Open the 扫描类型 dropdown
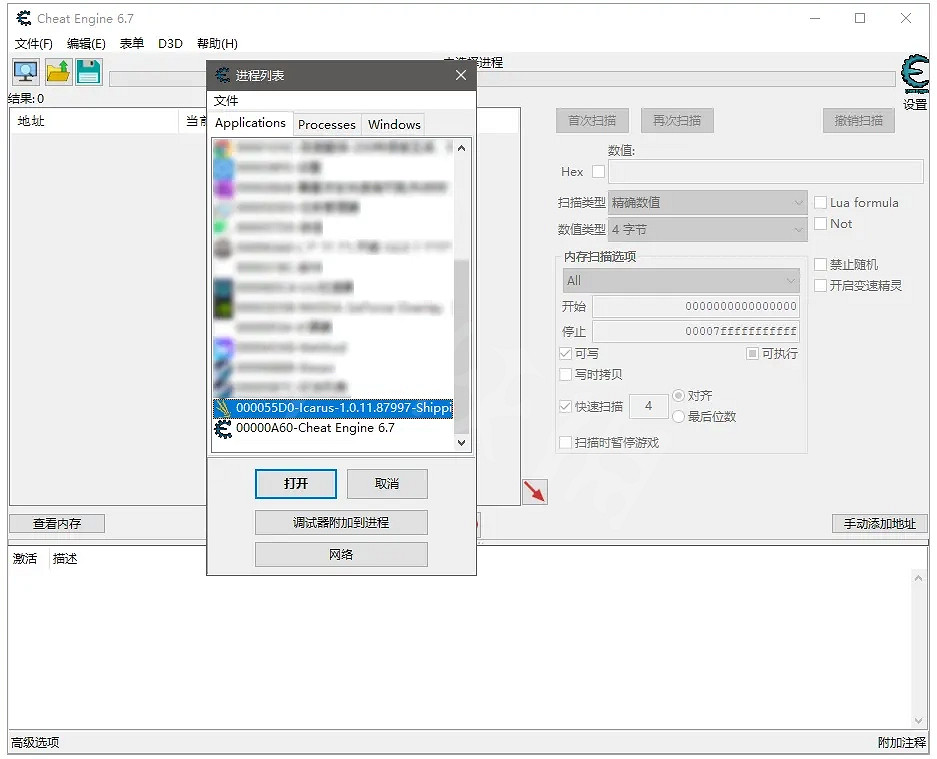Screen dimensions: 937x759 [707, 203]
